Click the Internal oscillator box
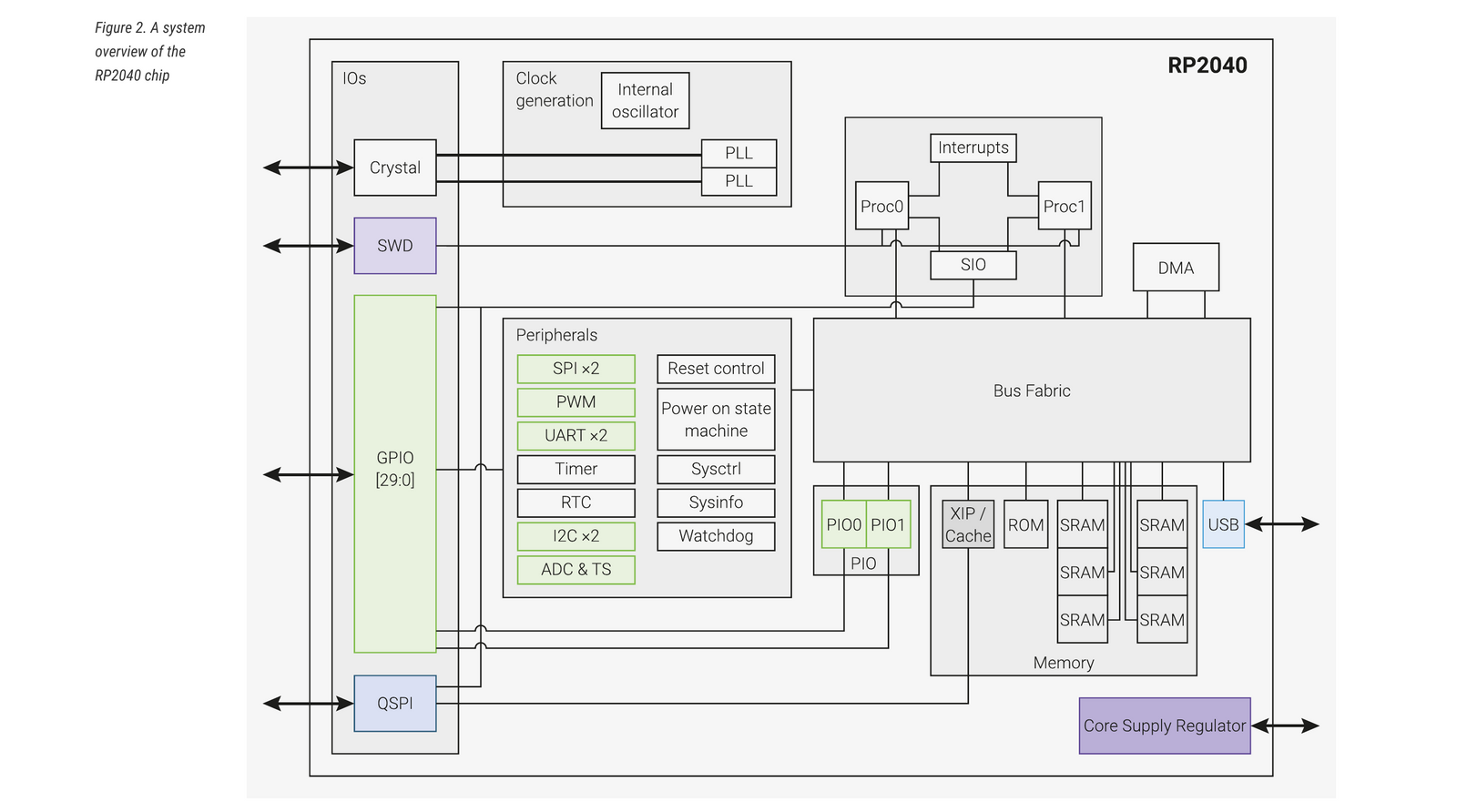Viewport: 1457px width, 812px height. tap(645, 101)
